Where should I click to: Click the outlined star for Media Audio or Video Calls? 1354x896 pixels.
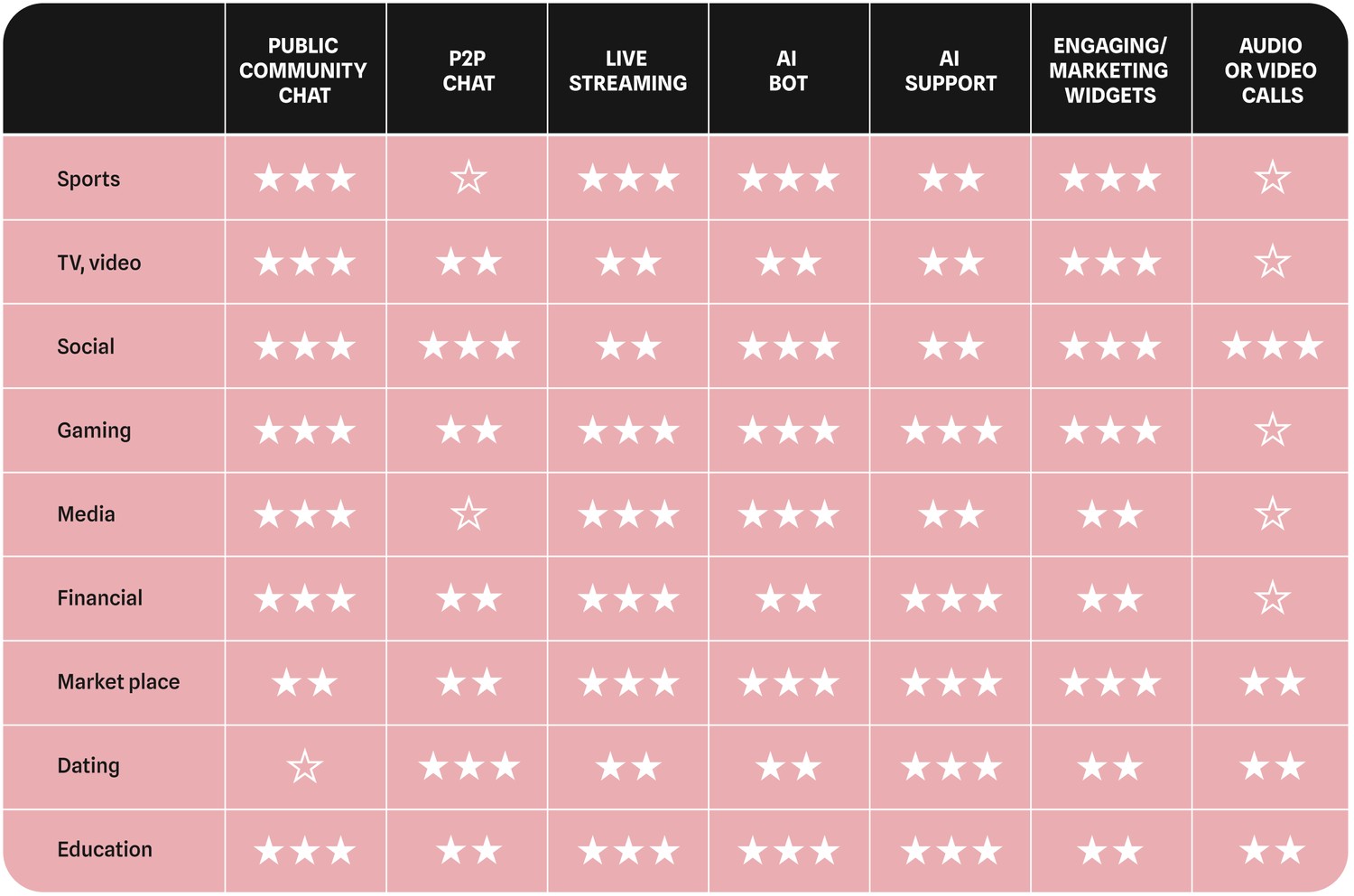coord(1273,514)
